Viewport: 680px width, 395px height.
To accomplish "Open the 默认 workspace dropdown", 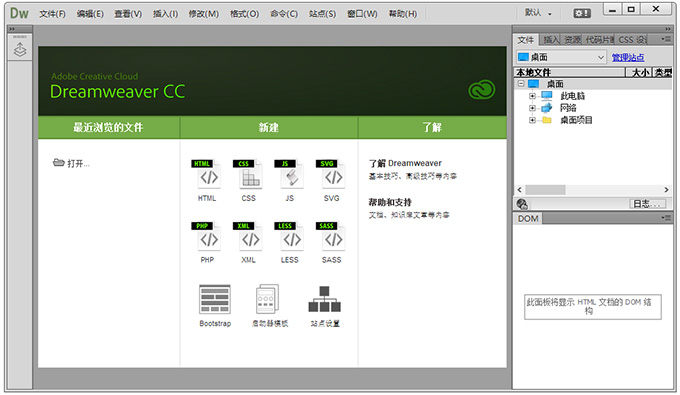I will [538, 13].
